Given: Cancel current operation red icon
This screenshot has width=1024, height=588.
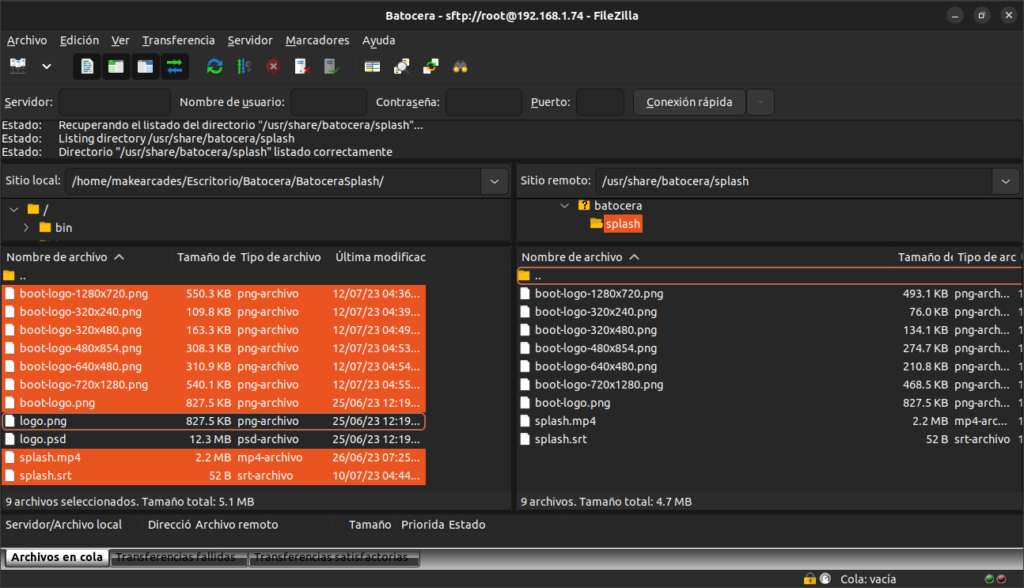Looking at the screenshot, I should (273, 66).
